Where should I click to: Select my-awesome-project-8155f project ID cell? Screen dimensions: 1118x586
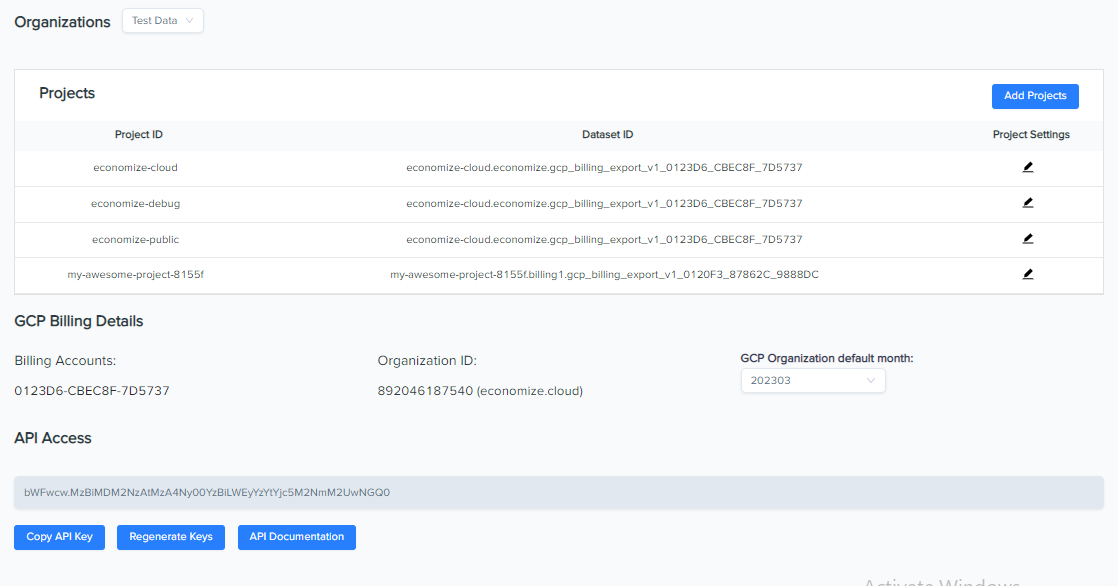(x=135, y=274)
